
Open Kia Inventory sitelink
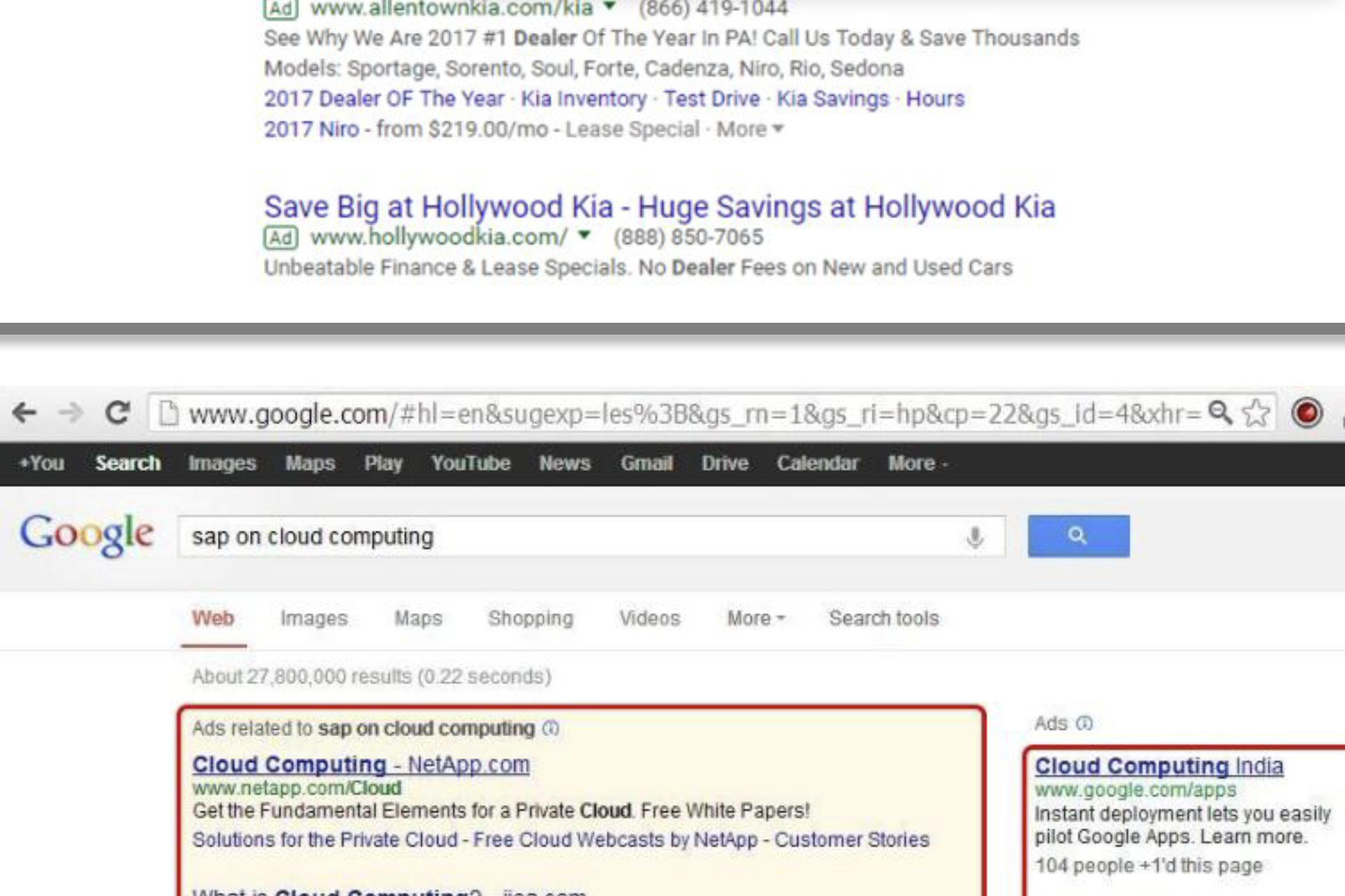tap(583, 99)
